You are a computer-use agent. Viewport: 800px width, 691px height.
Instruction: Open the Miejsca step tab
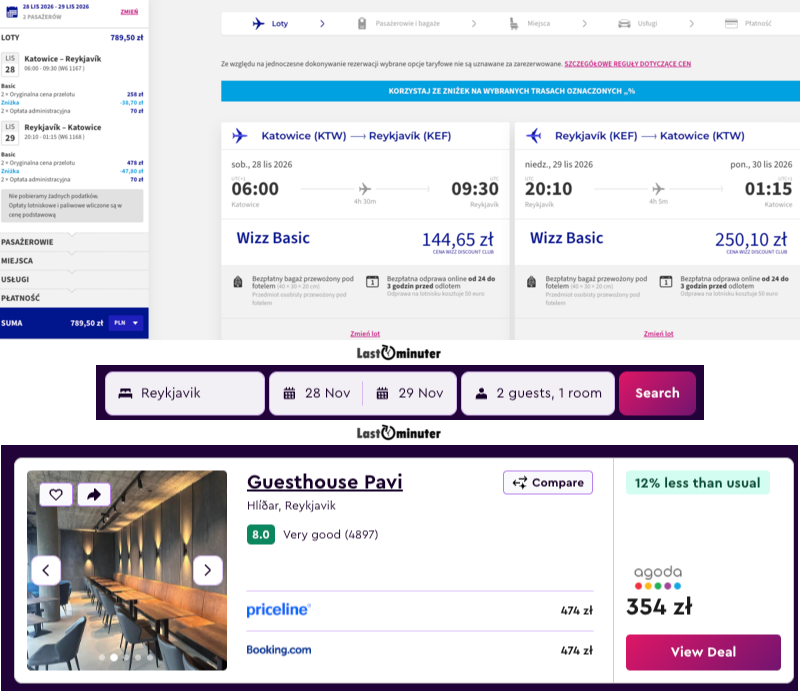click(538, 23)
